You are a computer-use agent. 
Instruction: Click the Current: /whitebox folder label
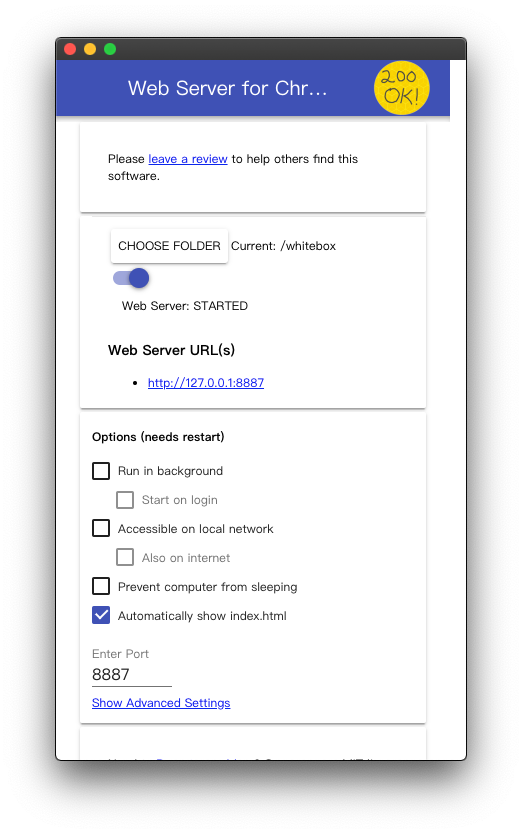click(x=284, y=246)
